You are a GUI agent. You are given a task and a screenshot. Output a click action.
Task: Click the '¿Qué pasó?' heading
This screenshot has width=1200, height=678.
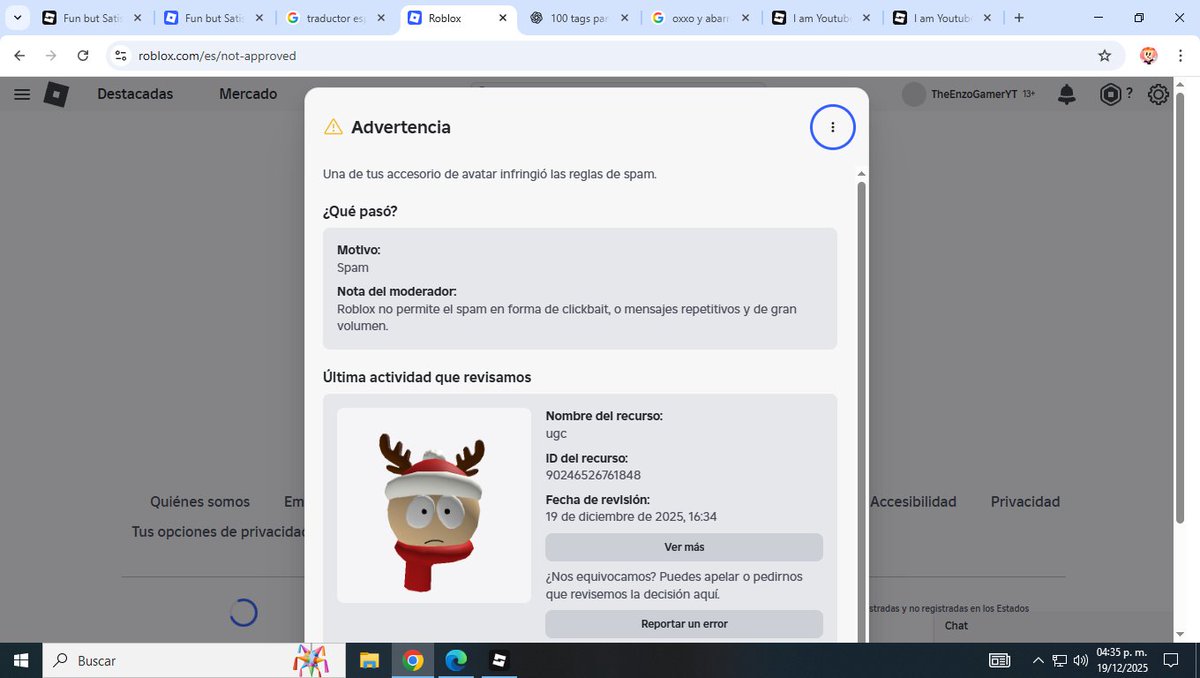pyautogui.click(x=360, y=211)
